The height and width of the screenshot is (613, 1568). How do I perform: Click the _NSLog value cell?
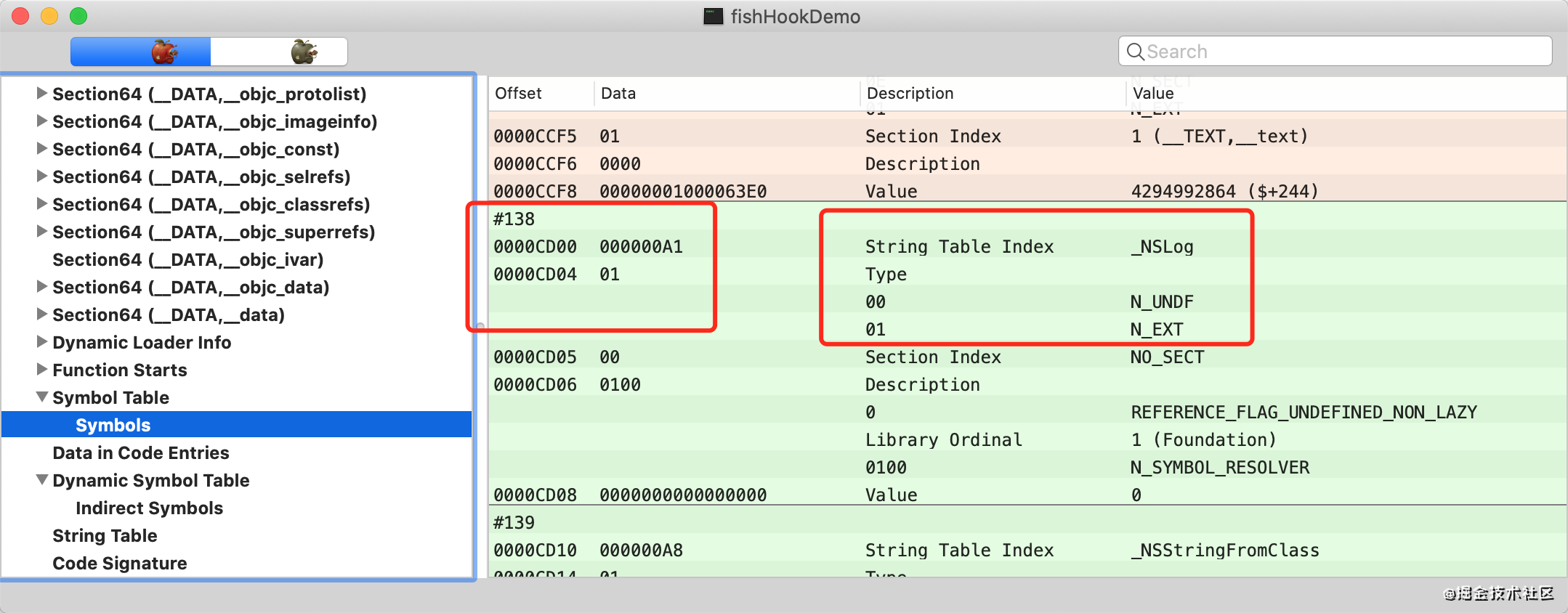pos(1162,247)
